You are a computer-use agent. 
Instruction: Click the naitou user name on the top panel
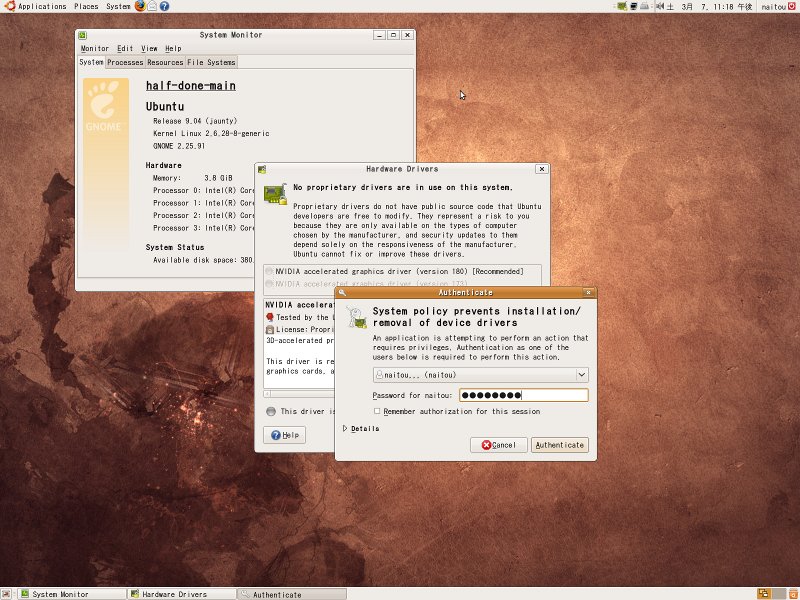(773, 7)
